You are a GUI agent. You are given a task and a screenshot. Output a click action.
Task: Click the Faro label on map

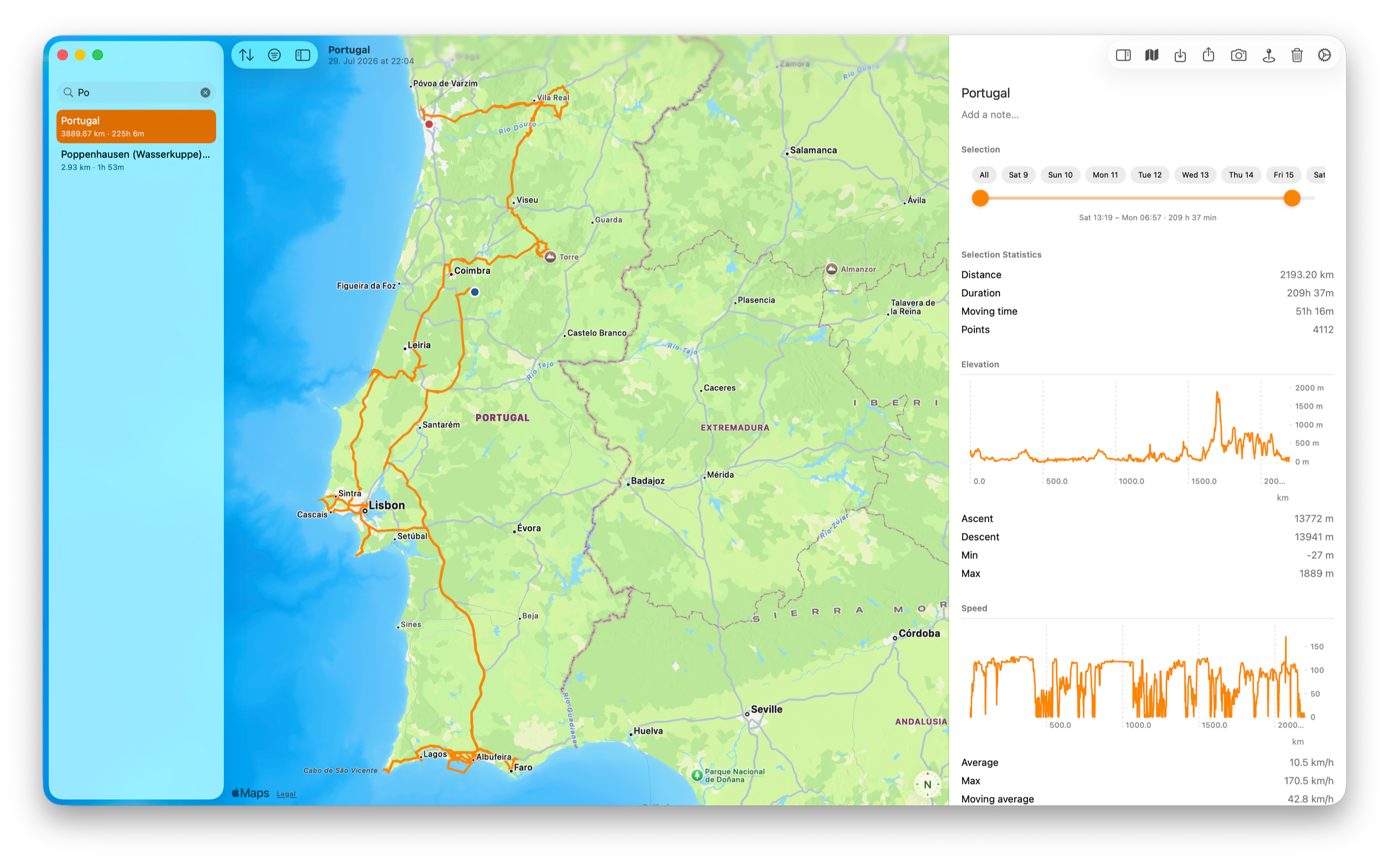[523, 768]
